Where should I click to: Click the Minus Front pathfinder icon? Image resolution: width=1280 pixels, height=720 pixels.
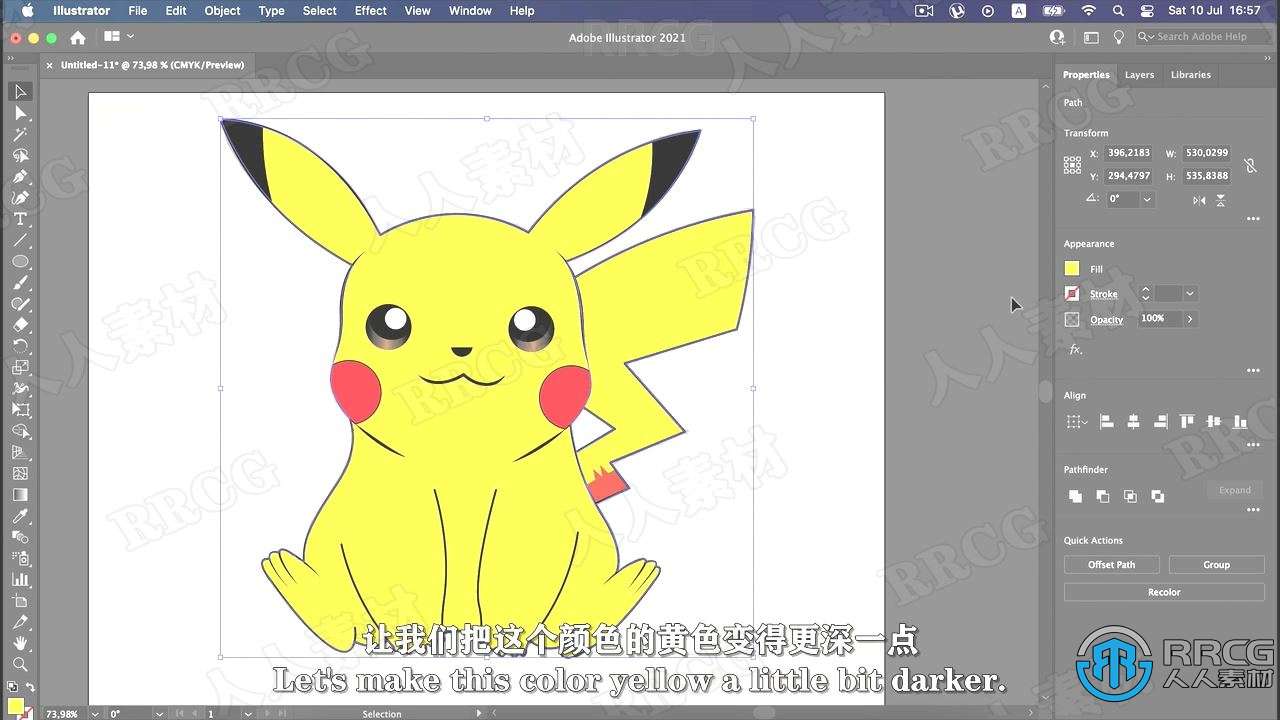1102,496
